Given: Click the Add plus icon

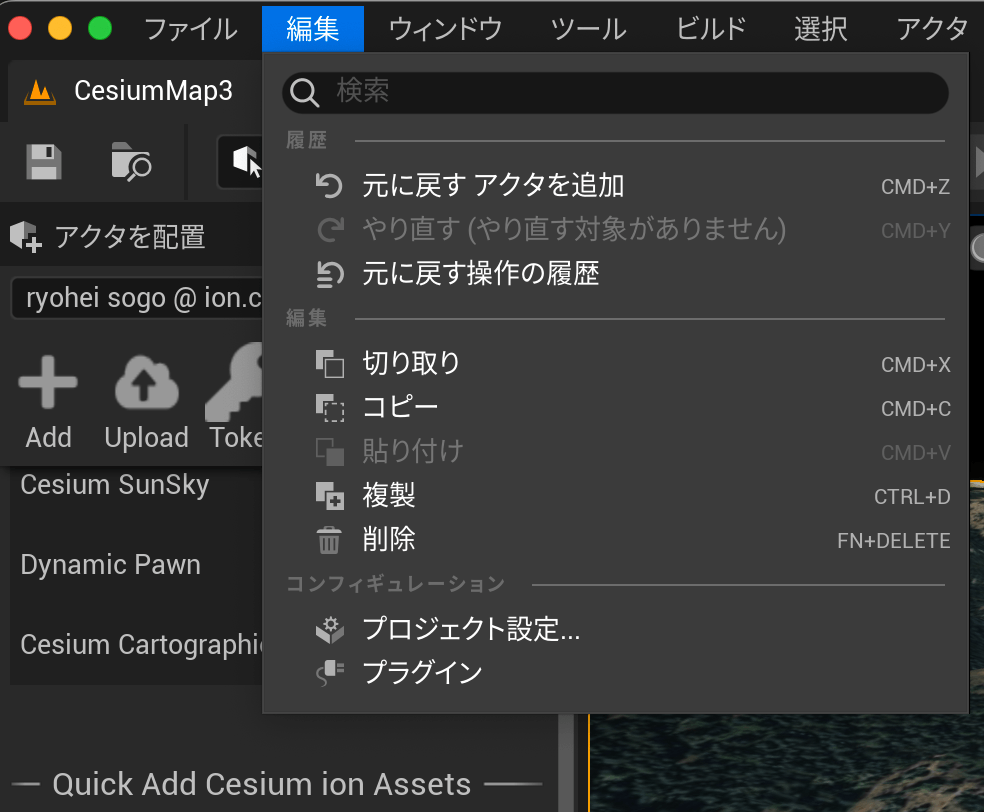Looking at the screenshot, I should pos(48,382).
